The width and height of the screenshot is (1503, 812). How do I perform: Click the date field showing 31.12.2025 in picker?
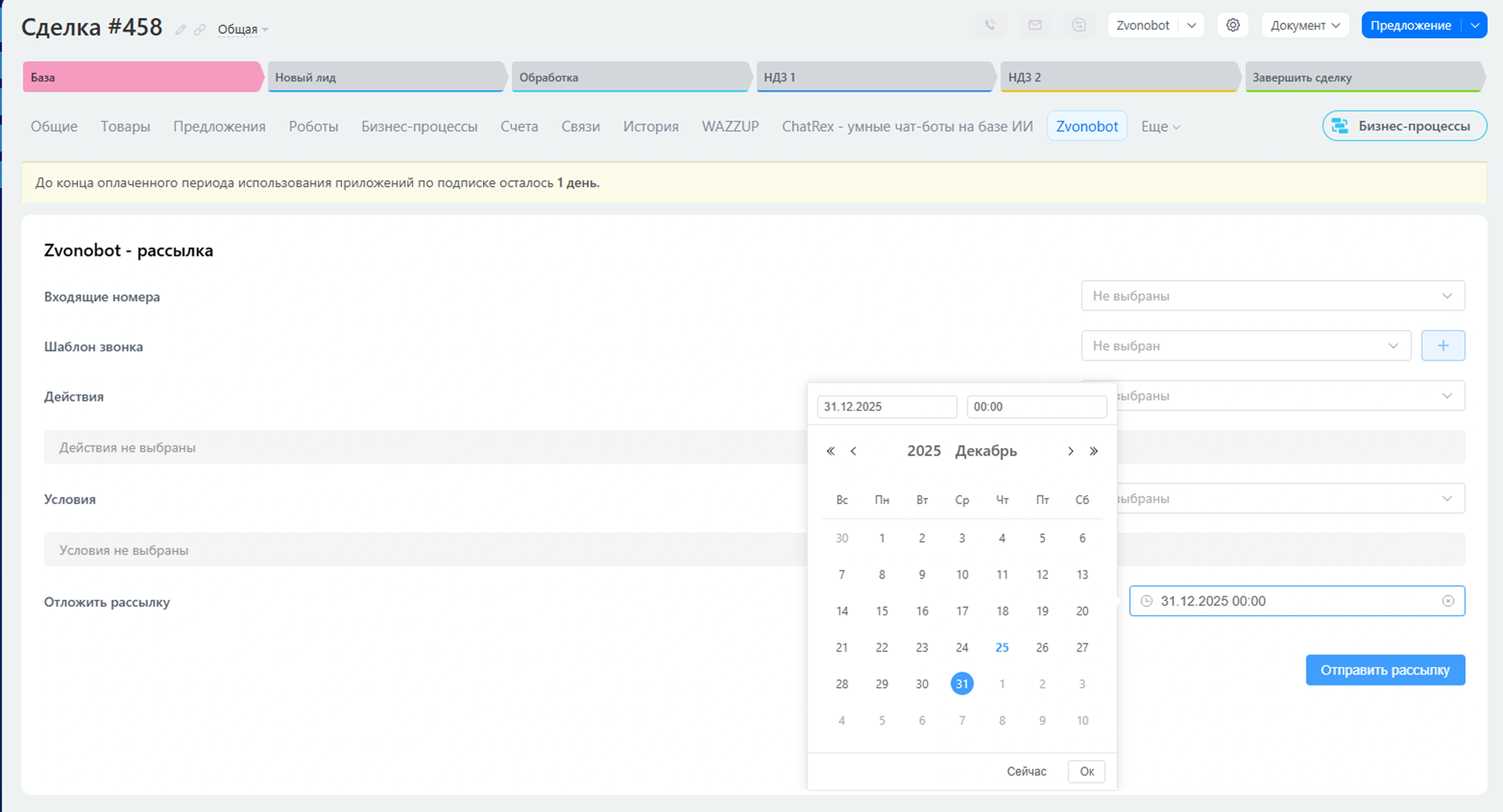(x=887, y=407)
